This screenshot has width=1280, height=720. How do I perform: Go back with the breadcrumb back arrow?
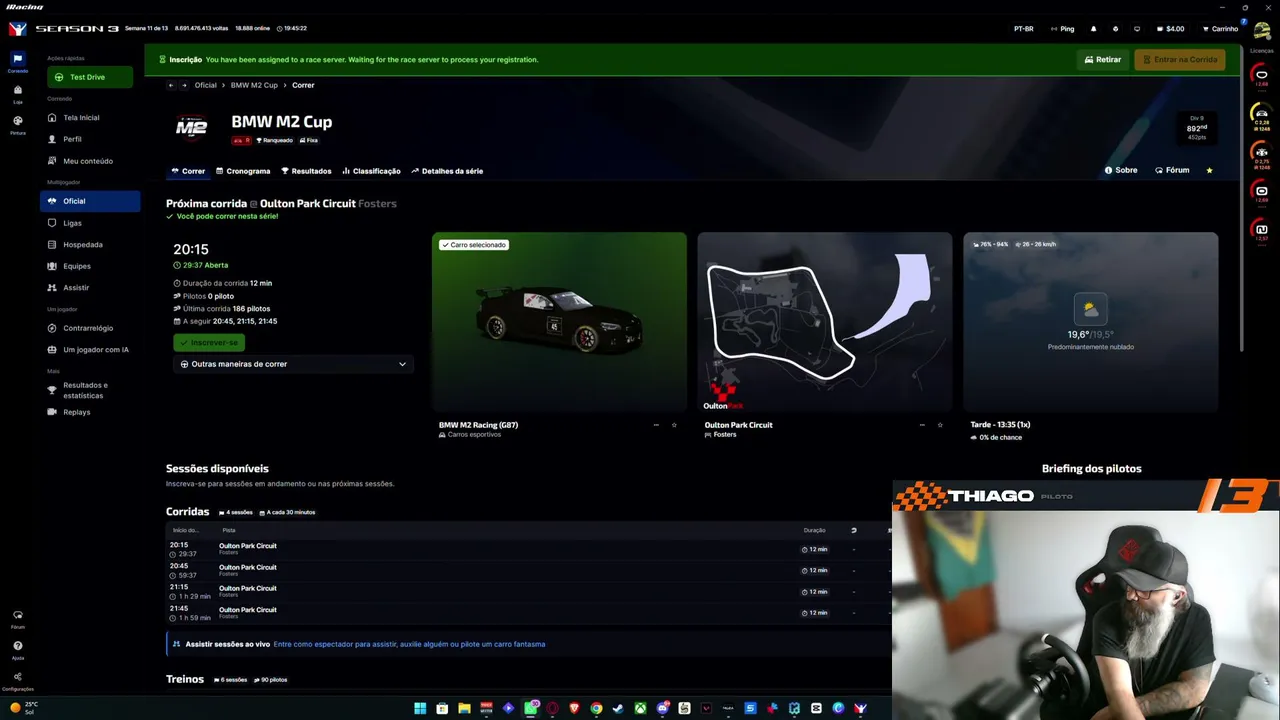(171, 85)
